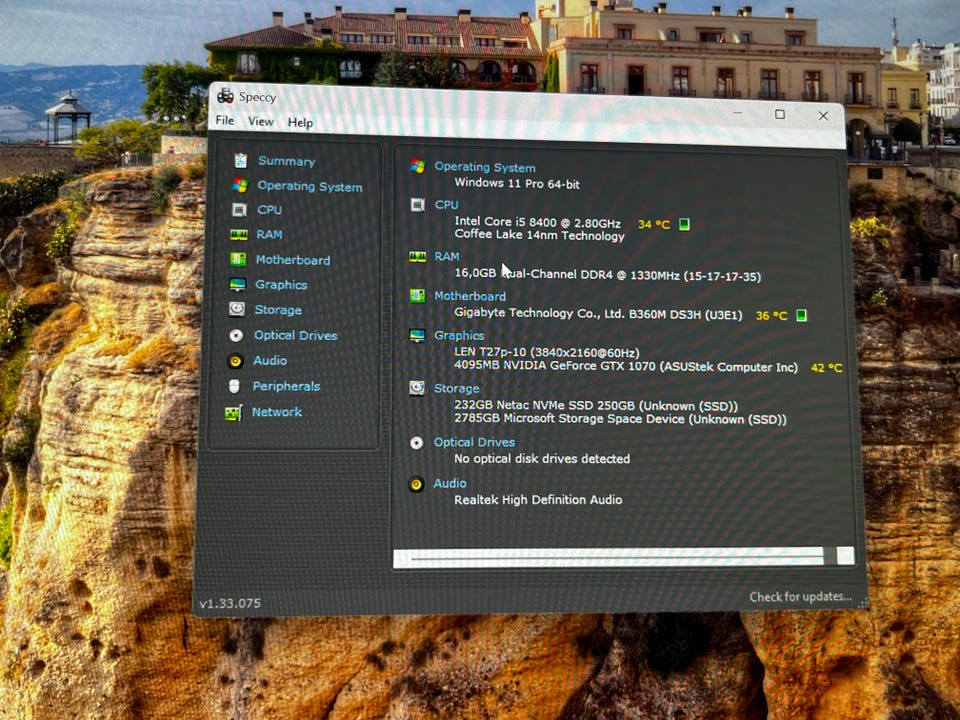Open the Help menu
960x720 pixels.
point(301,122)
